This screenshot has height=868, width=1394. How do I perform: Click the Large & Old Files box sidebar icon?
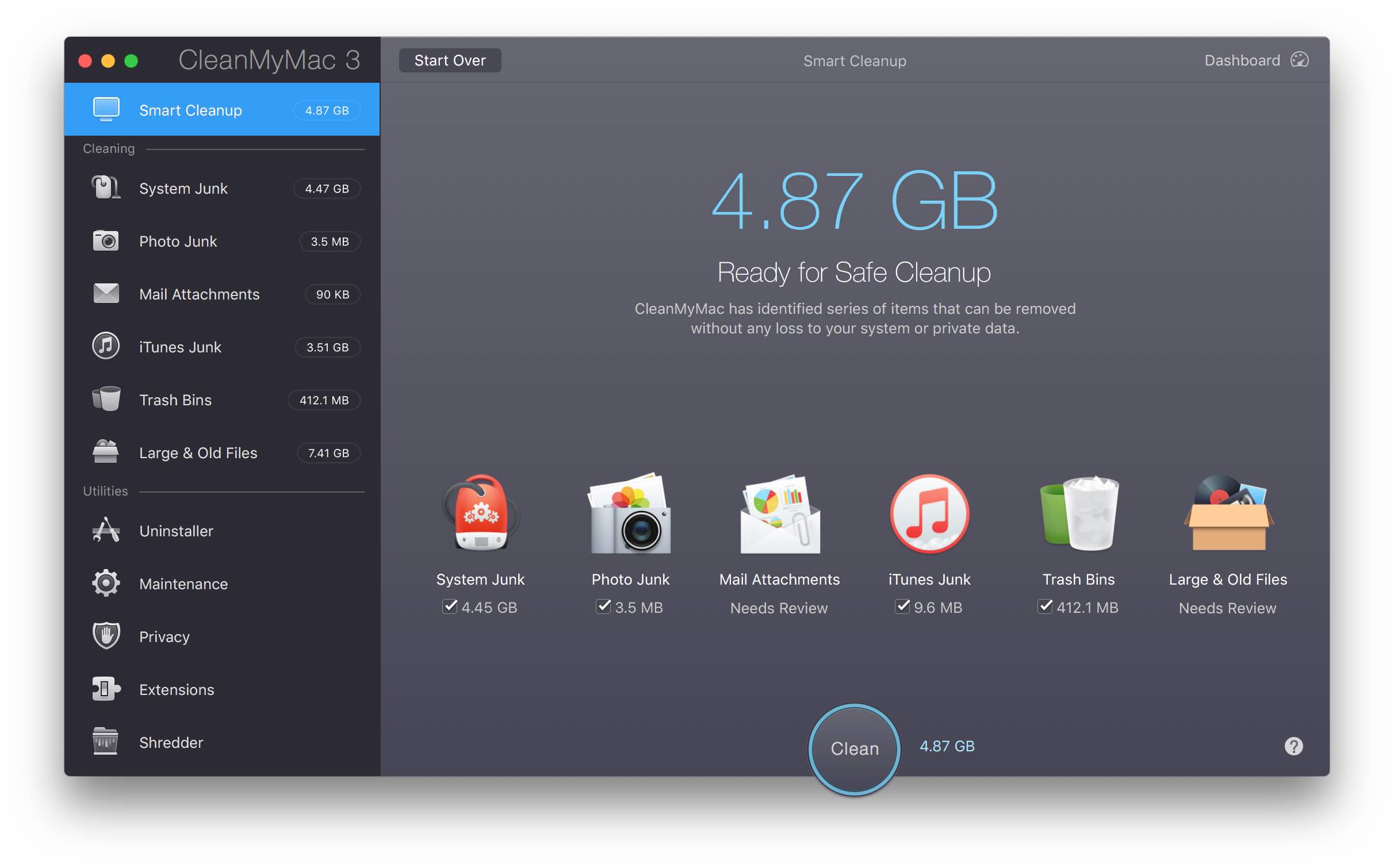[106, 452]
